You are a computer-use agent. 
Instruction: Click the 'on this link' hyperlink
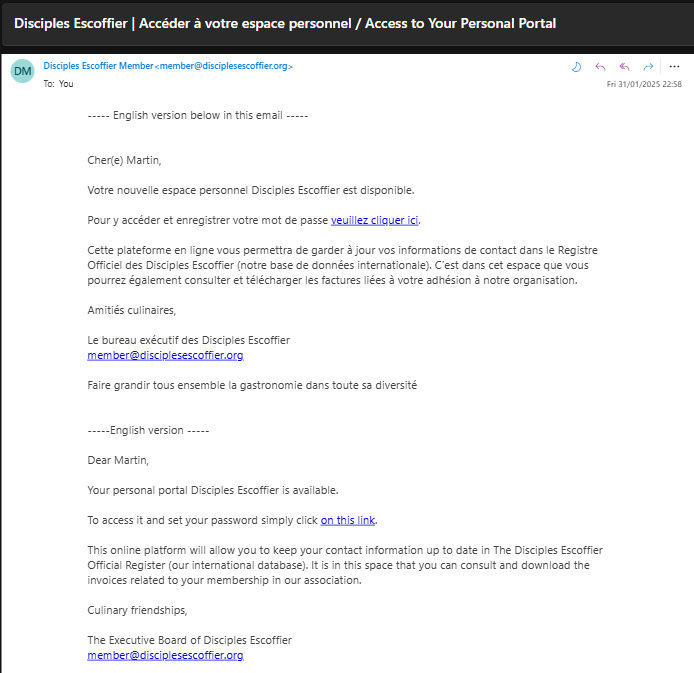[x=348, y=520]
